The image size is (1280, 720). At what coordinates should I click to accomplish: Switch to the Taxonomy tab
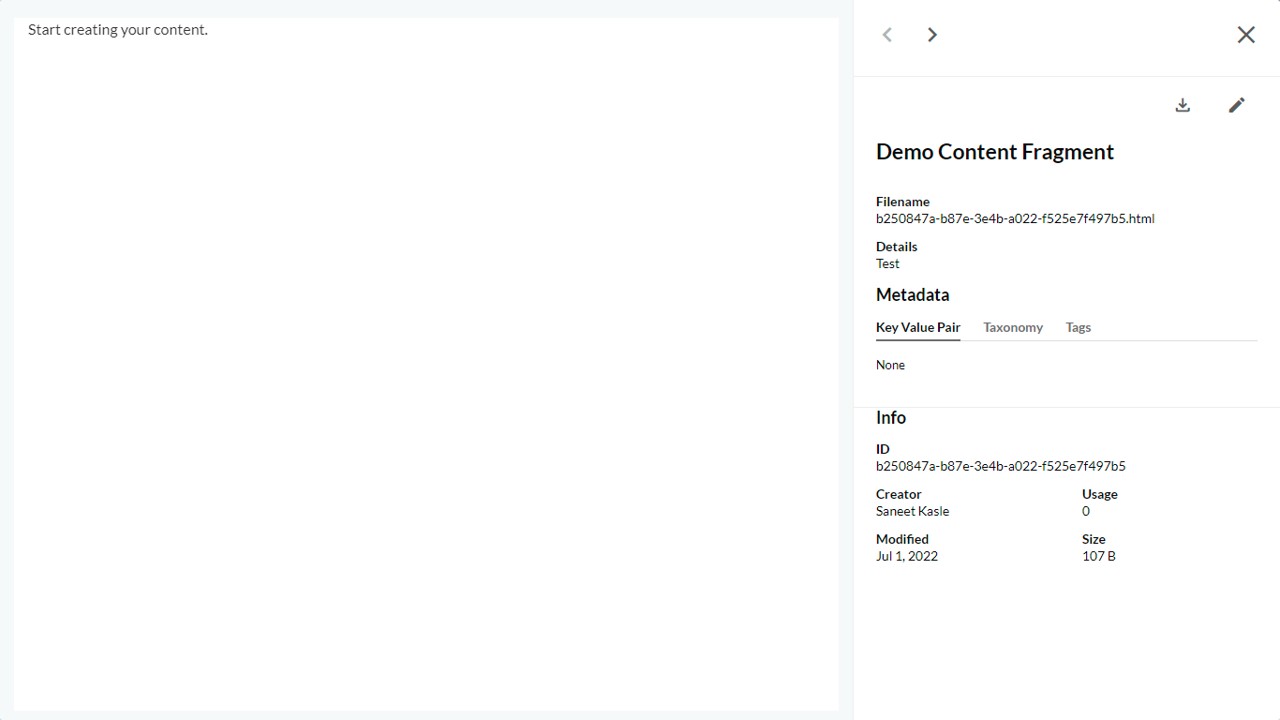coord(1013,328)
